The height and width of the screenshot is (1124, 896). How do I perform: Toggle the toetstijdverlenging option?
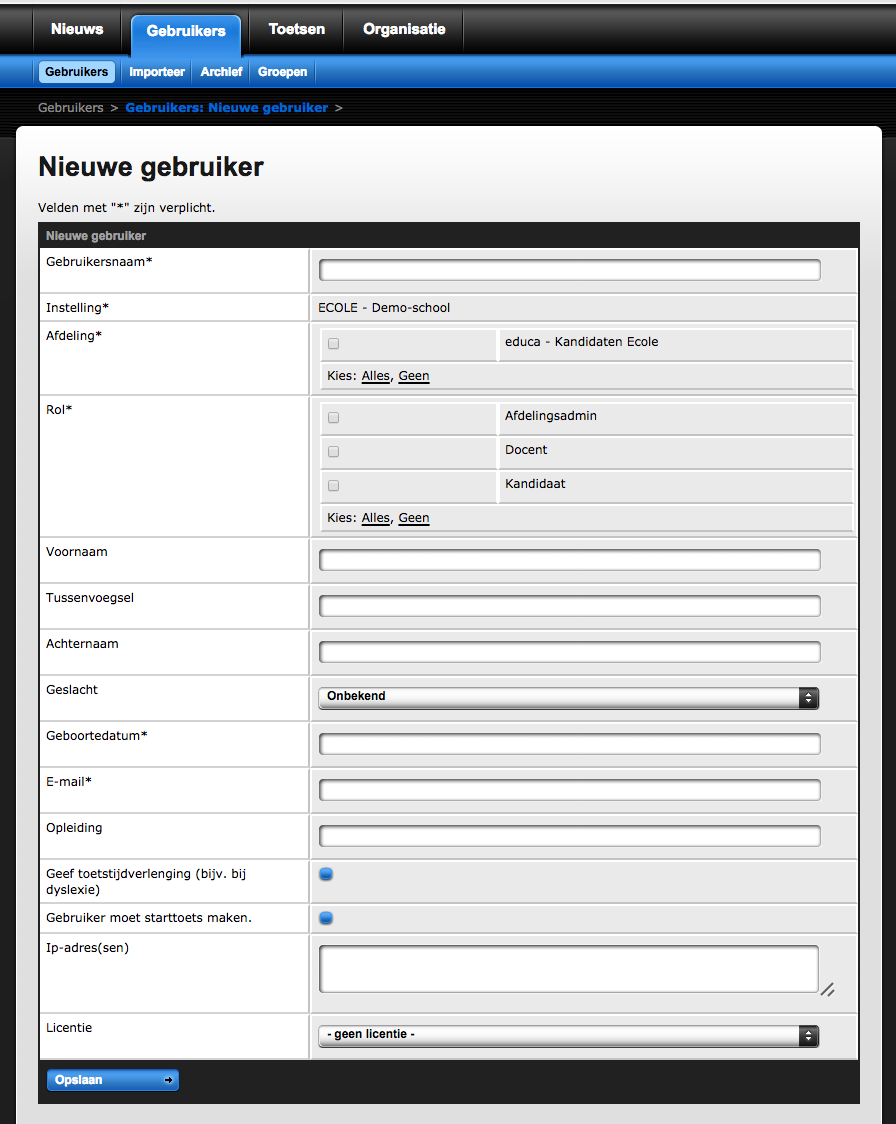[x=326, y=874]
